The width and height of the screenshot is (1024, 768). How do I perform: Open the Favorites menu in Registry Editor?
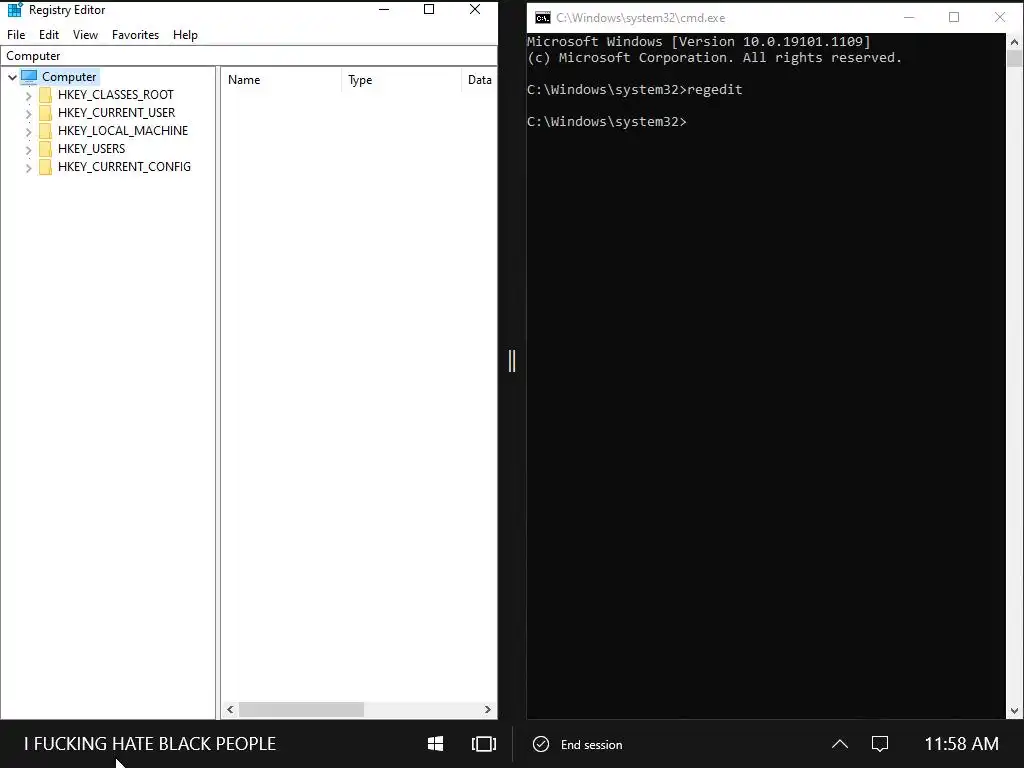[x=135, y=35]
